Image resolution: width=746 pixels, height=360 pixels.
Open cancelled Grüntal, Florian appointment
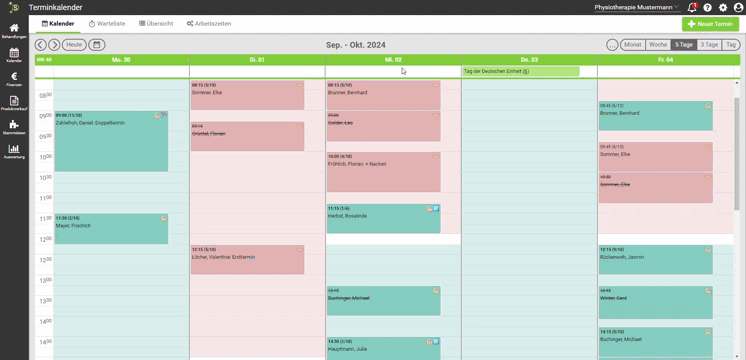coord(247,136)
